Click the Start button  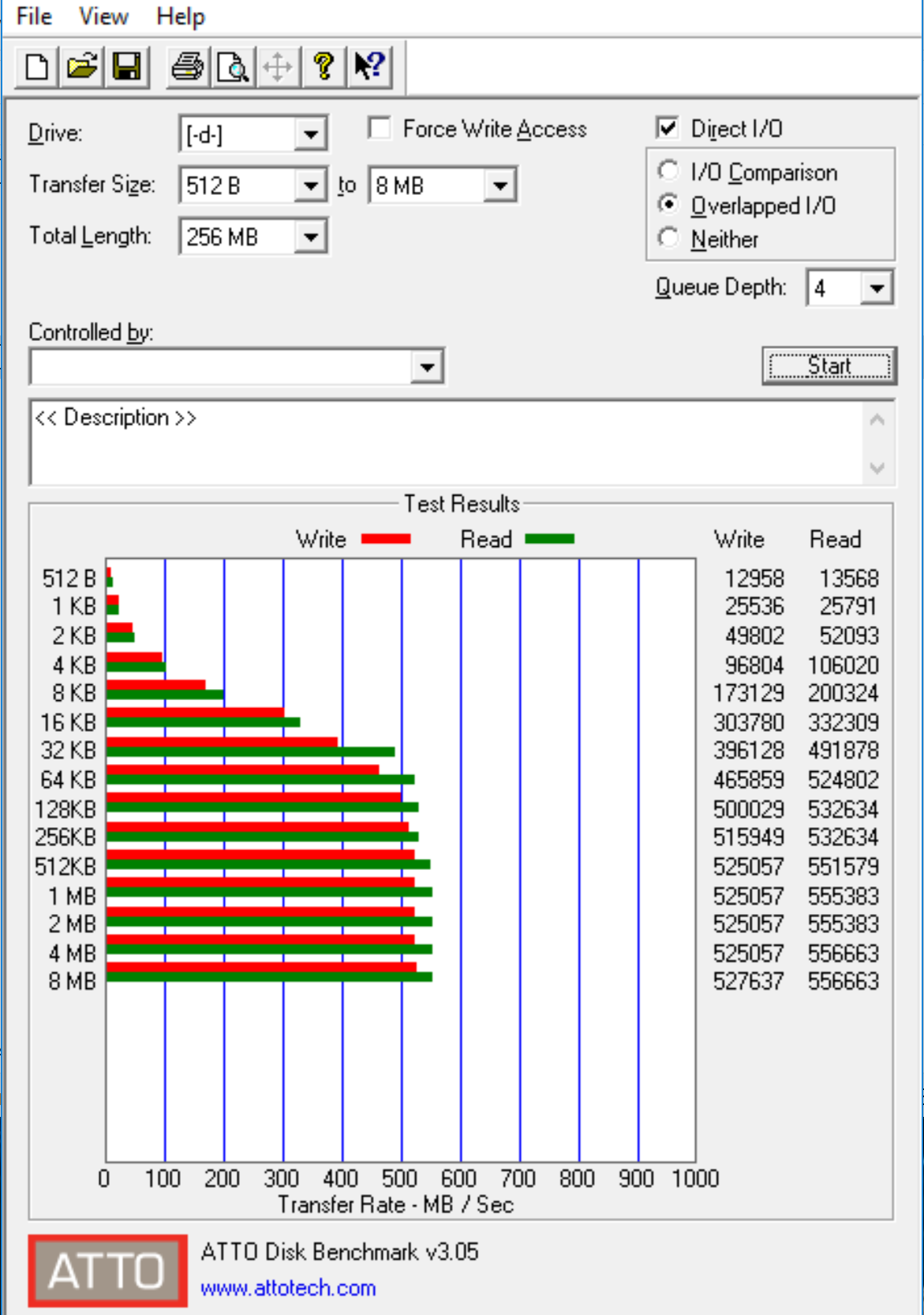point(829,366)
